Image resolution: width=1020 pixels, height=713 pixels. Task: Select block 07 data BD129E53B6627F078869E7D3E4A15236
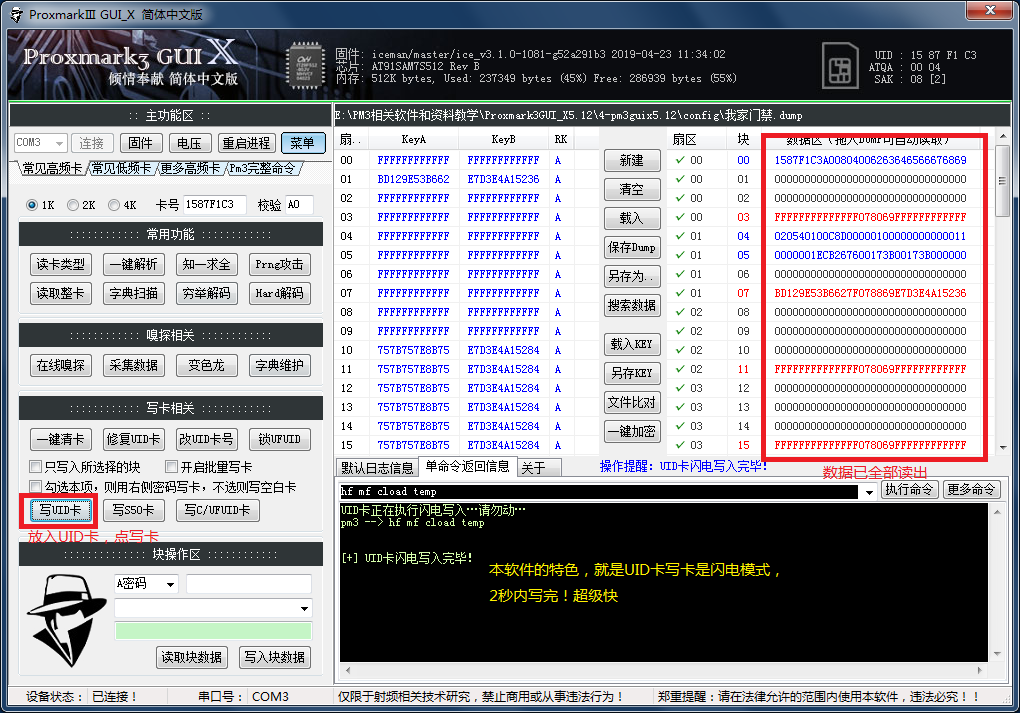(x=870, y=293)
